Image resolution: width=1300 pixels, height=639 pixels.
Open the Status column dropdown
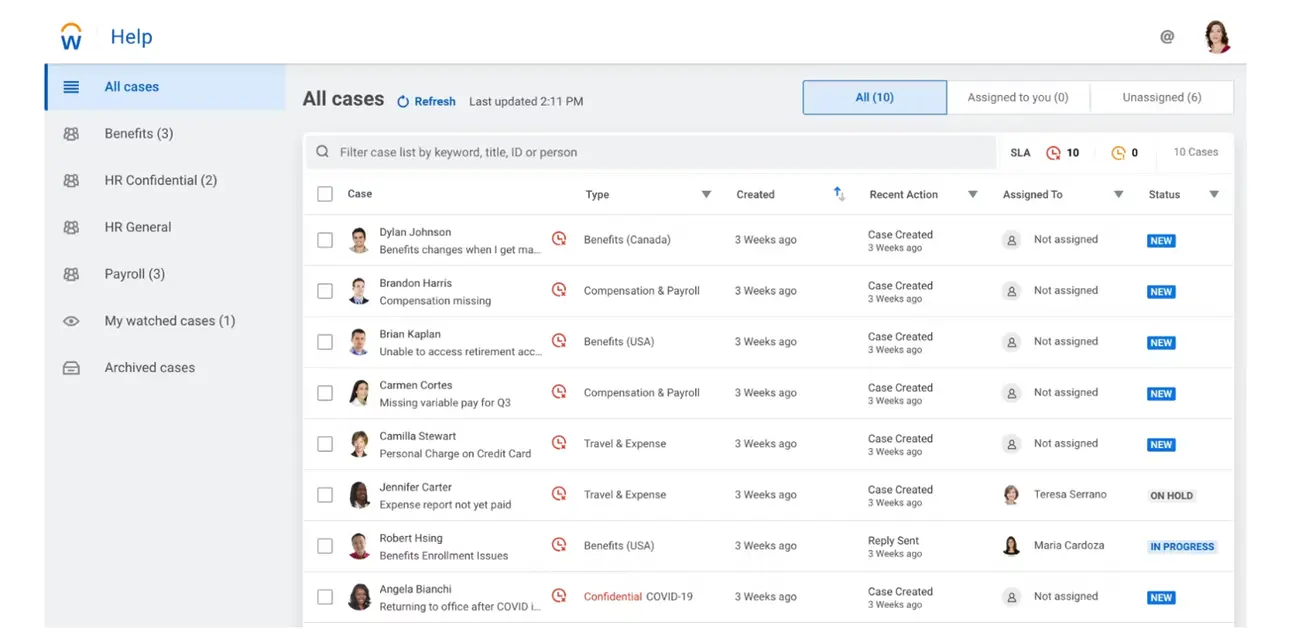coord(1215,194)
